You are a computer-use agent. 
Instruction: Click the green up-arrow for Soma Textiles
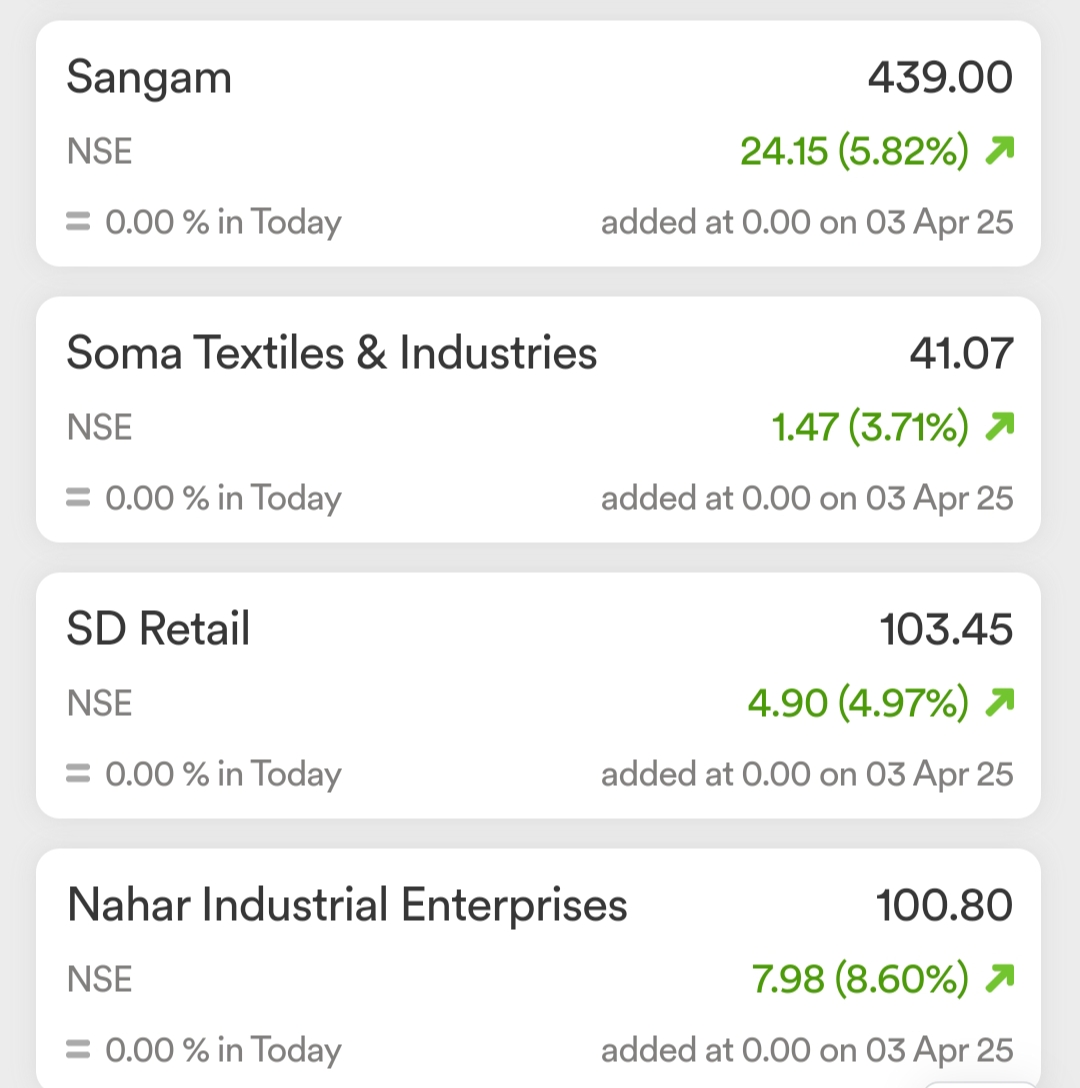999,427
